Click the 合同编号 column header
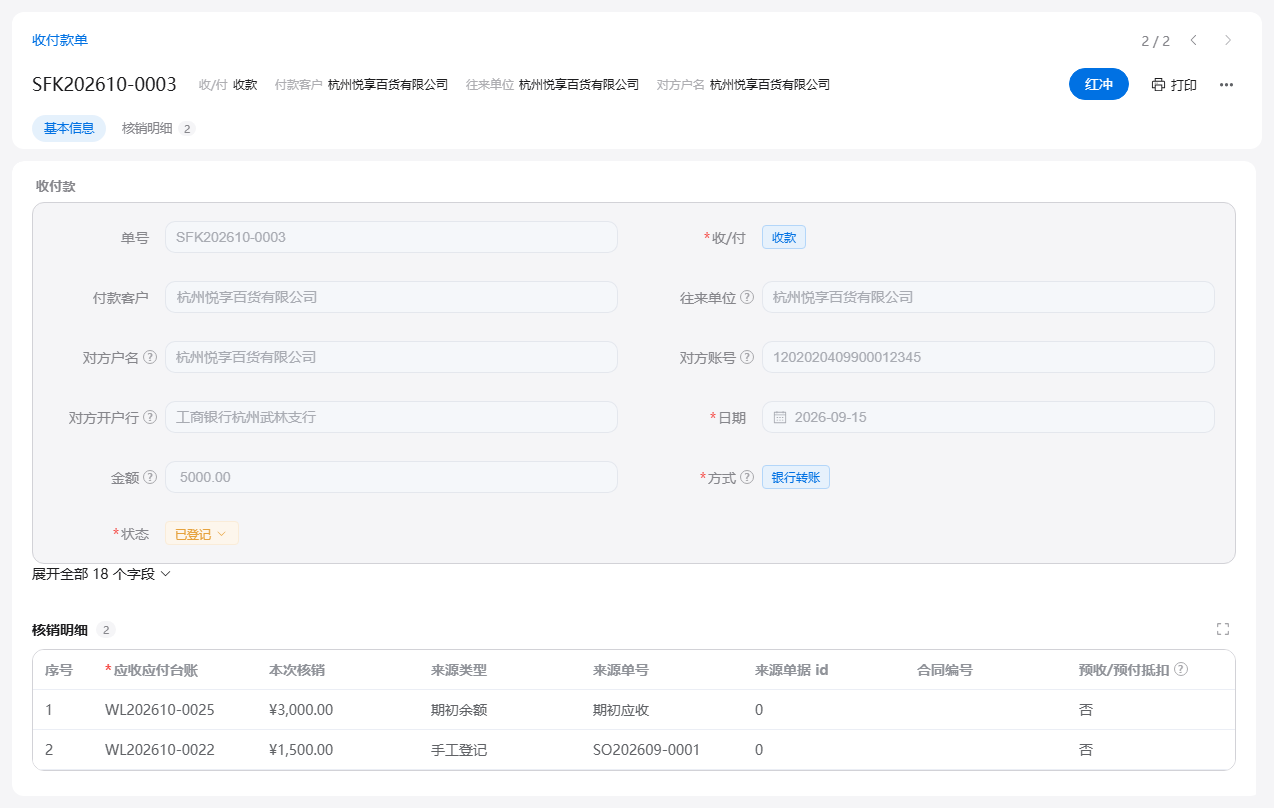 pyautogui.click(x=945, y=670)
